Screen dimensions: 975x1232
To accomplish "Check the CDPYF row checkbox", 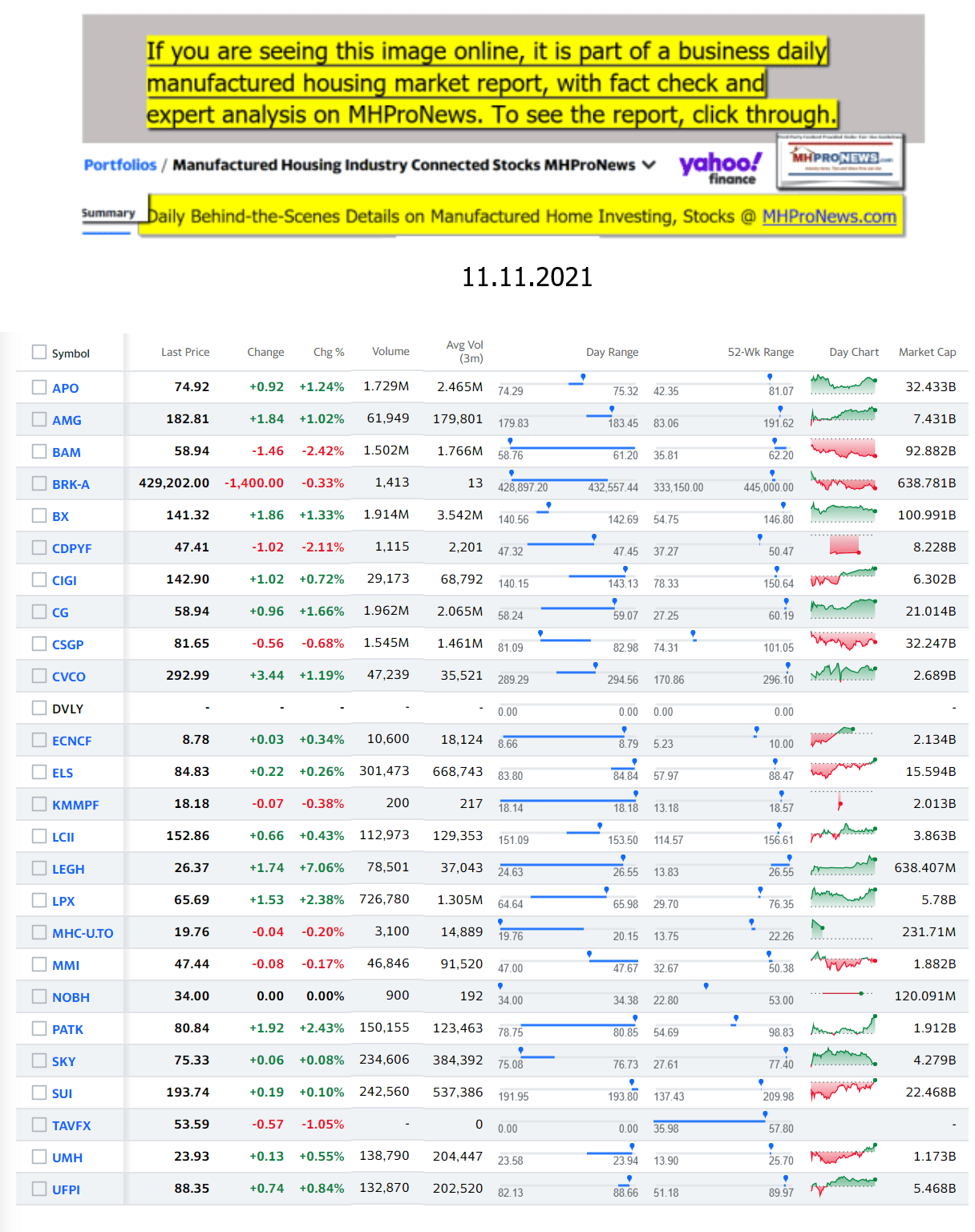I will coord(39,547).
